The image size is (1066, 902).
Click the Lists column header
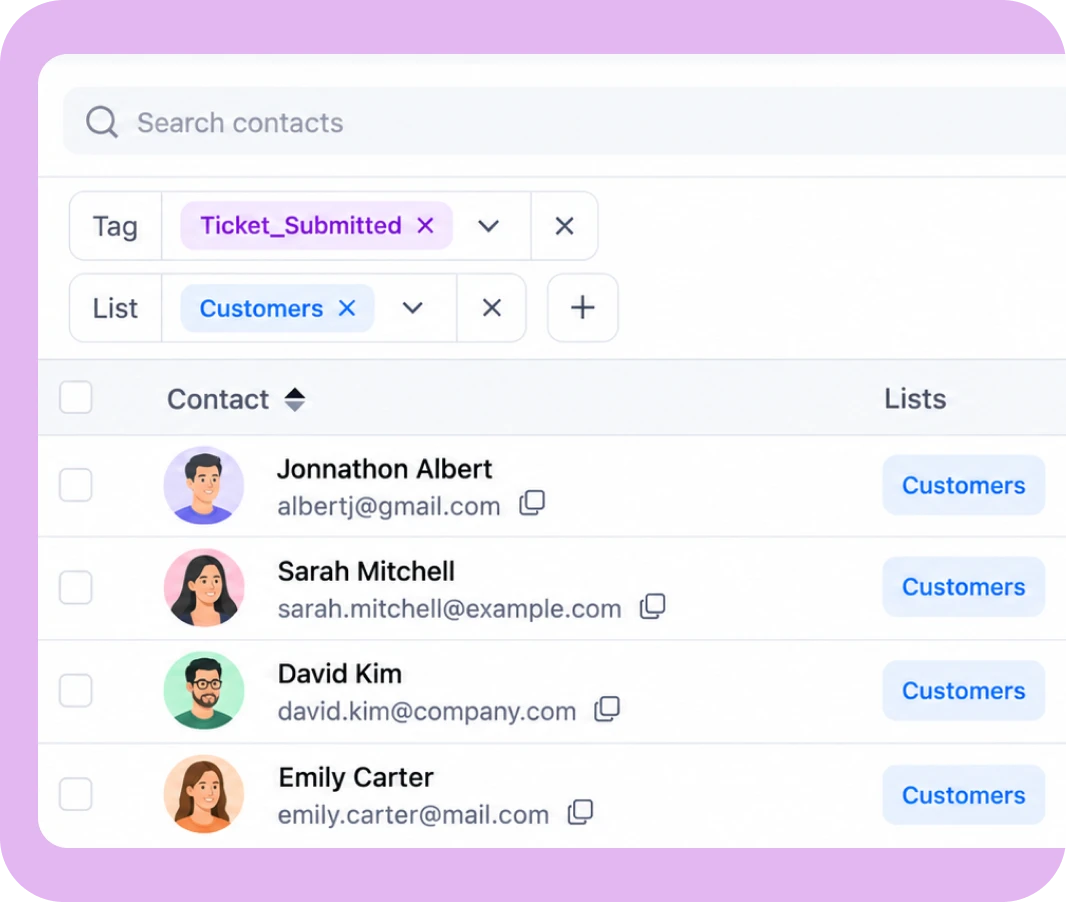pyautogui.click(x=915, y=399)
